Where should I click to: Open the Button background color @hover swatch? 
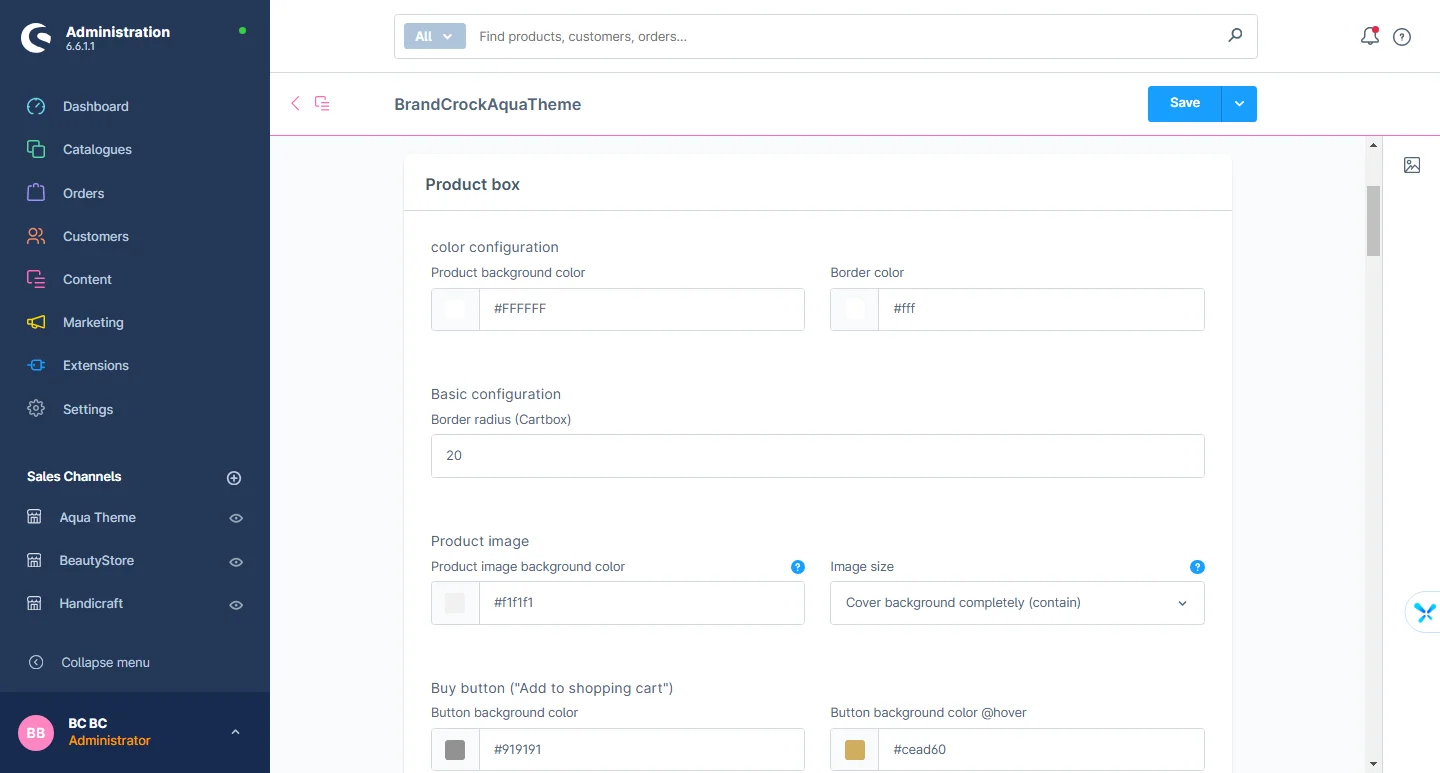[854, 749]
